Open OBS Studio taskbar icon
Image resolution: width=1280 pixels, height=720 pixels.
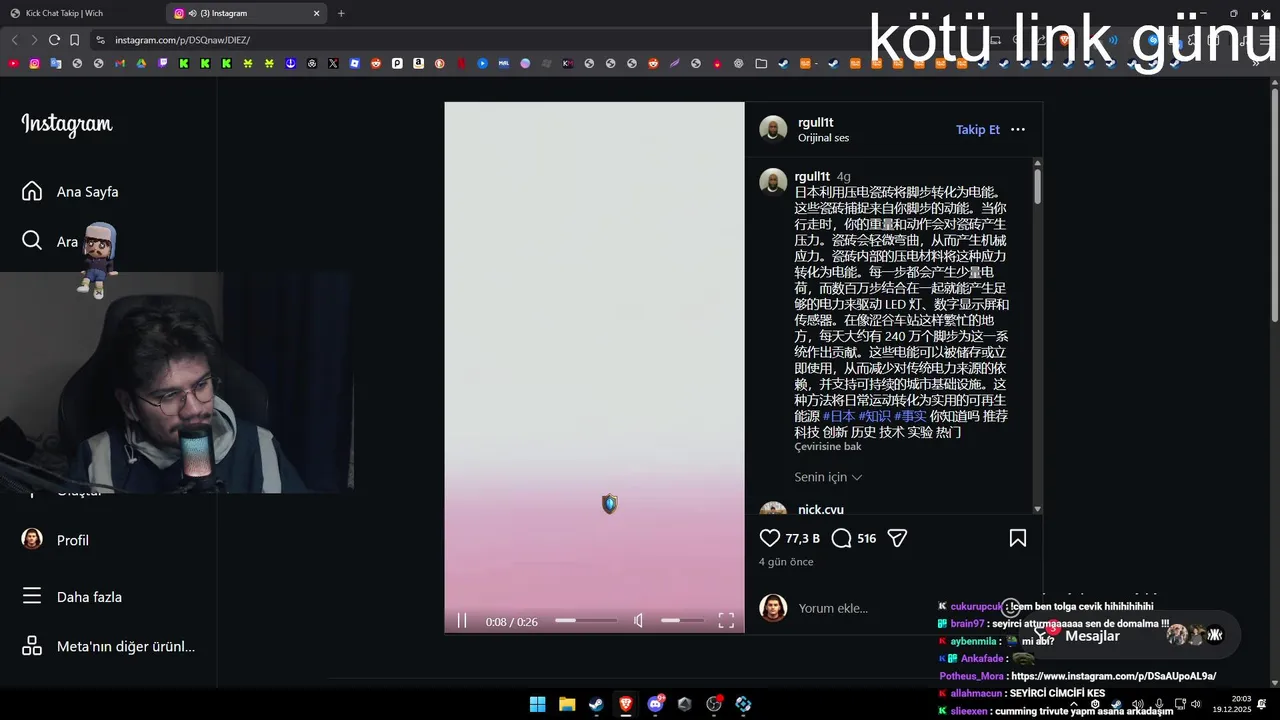(714, 704)
